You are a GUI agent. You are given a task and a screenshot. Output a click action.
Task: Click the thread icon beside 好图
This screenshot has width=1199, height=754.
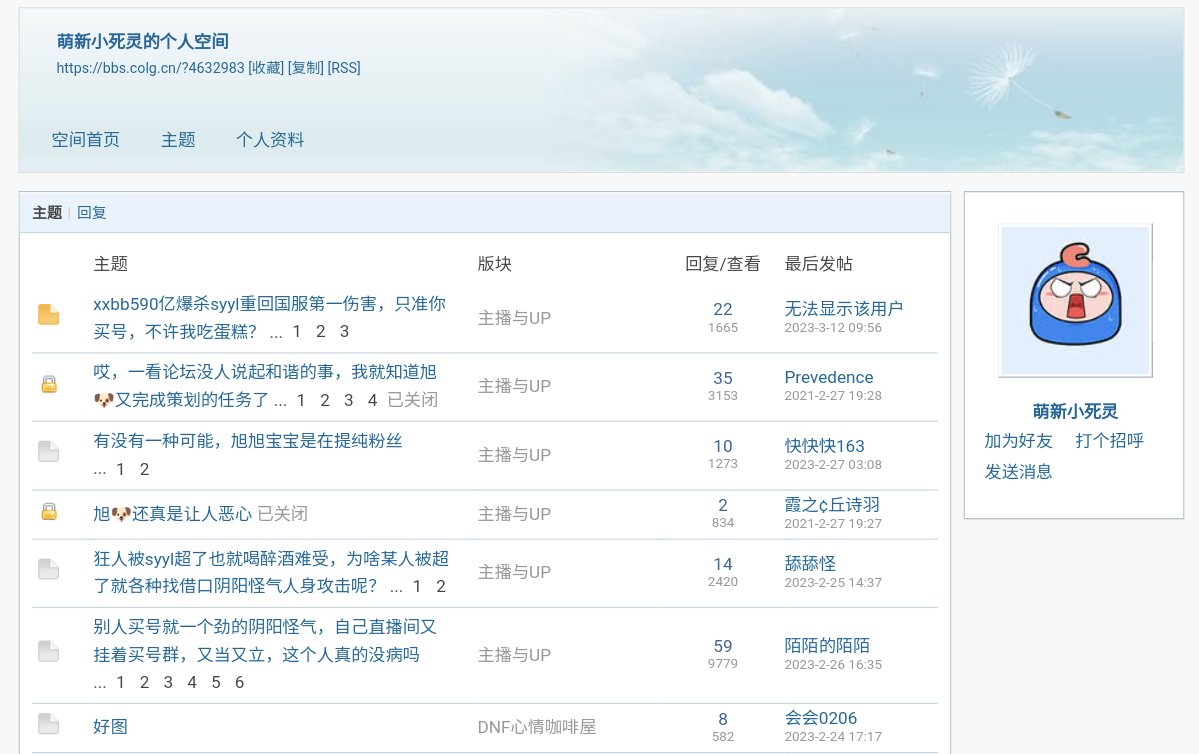point(48,723)
